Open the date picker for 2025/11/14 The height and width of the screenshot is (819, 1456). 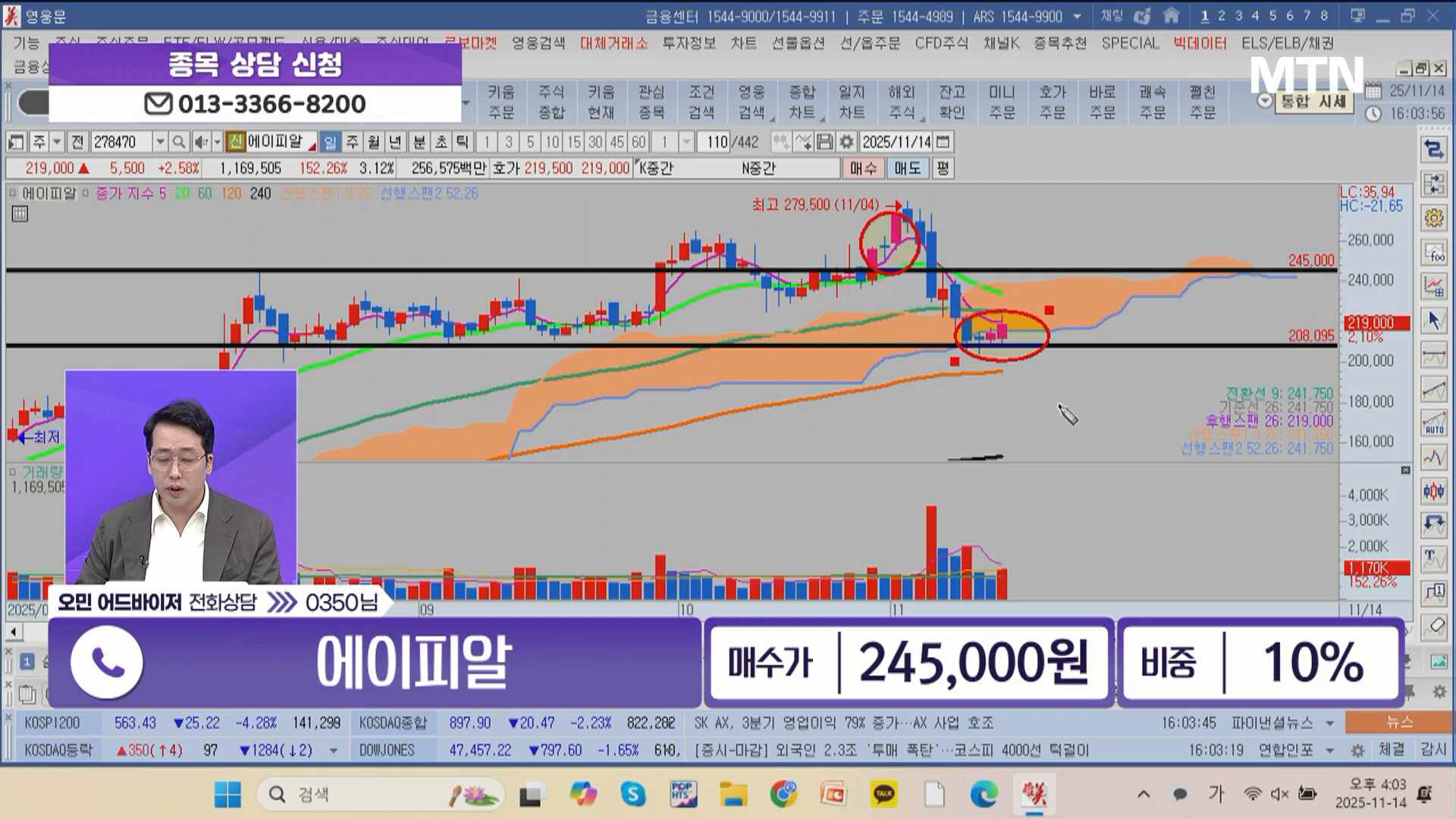pyautogui.click(x=943, y=142)
